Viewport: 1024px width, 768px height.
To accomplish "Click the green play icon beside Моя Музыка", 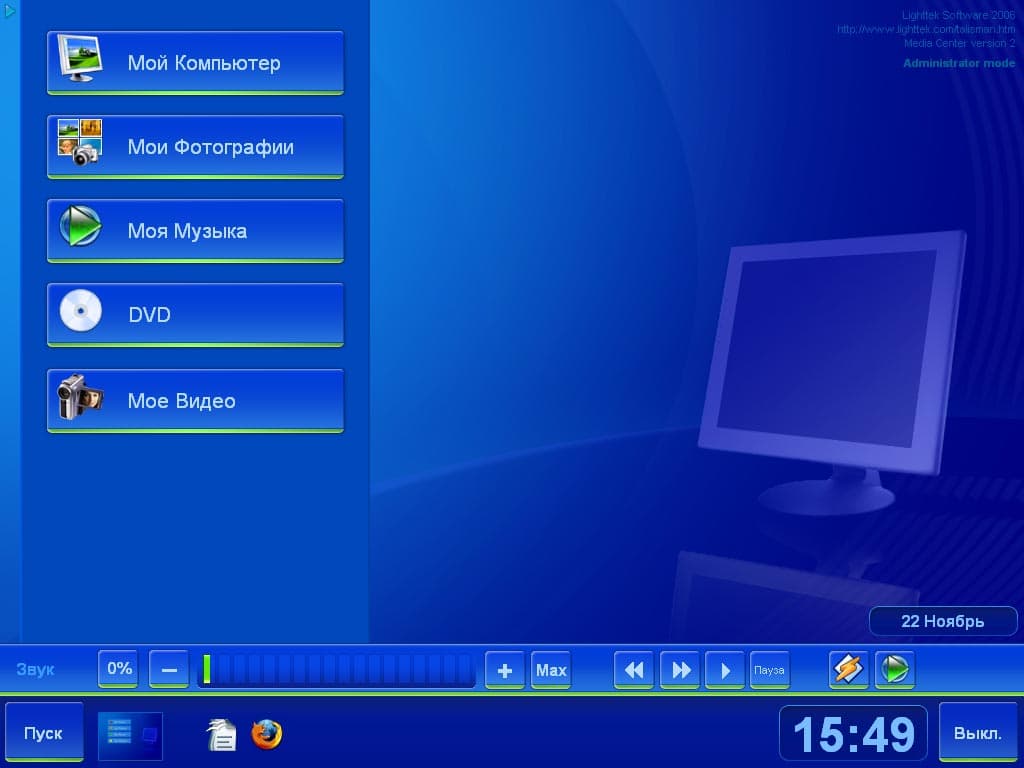I will 80,226.
